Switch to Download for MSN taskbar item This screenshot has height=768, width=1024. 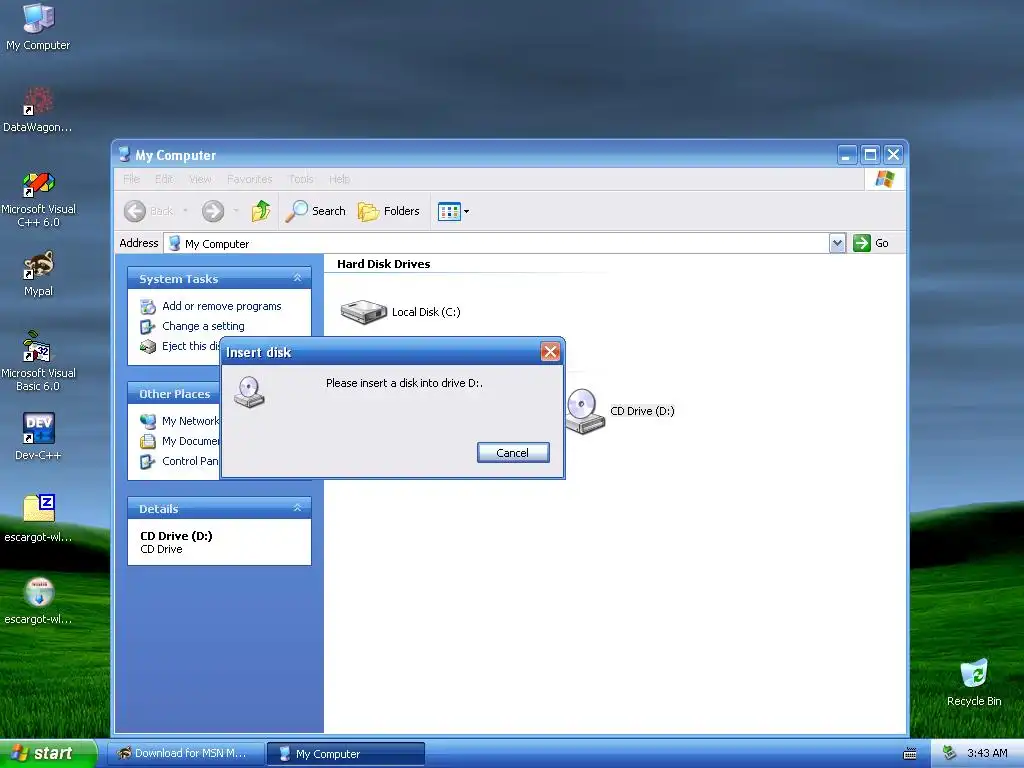click(x=185, y=754)
